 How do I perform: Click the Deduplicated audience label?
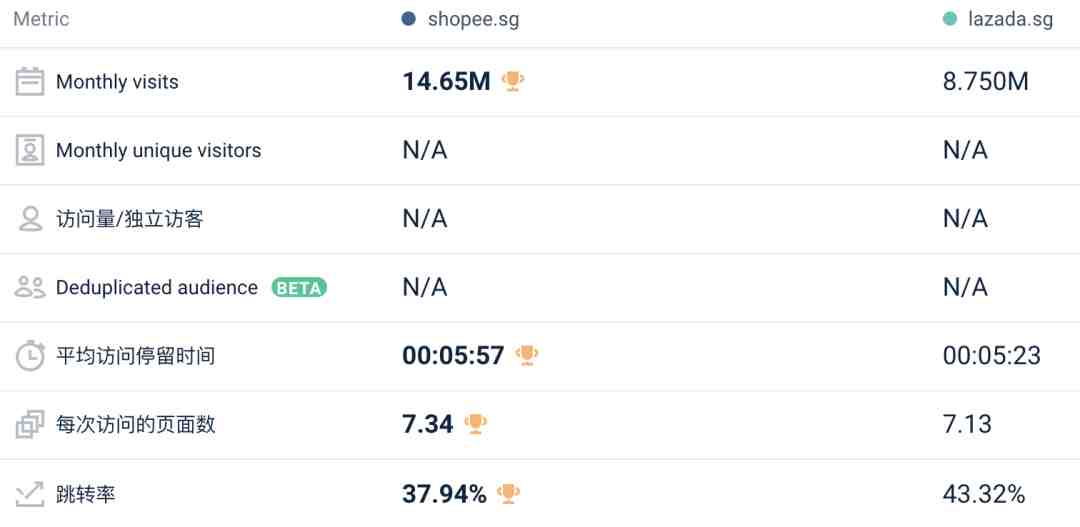pos(157,288)
